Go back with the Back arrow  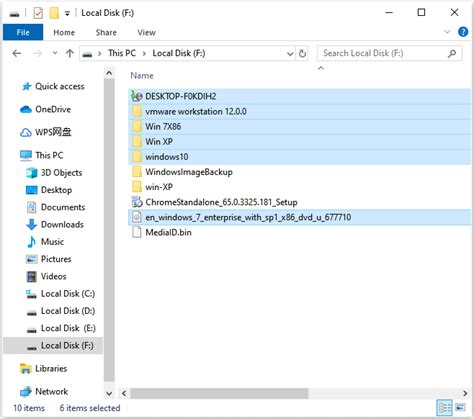point(17,53)
